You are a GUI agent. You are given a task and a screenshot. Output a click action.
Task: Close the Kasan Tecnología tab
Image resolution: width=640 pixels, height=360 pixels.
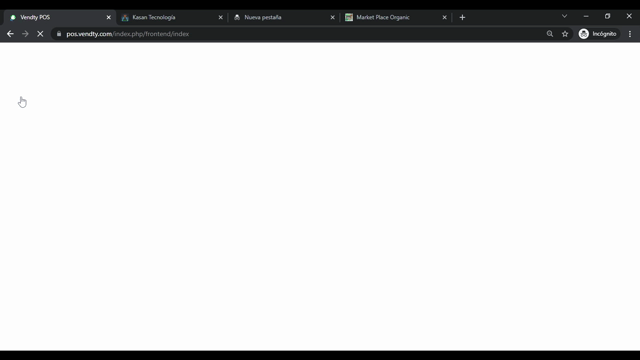[220, 18]
